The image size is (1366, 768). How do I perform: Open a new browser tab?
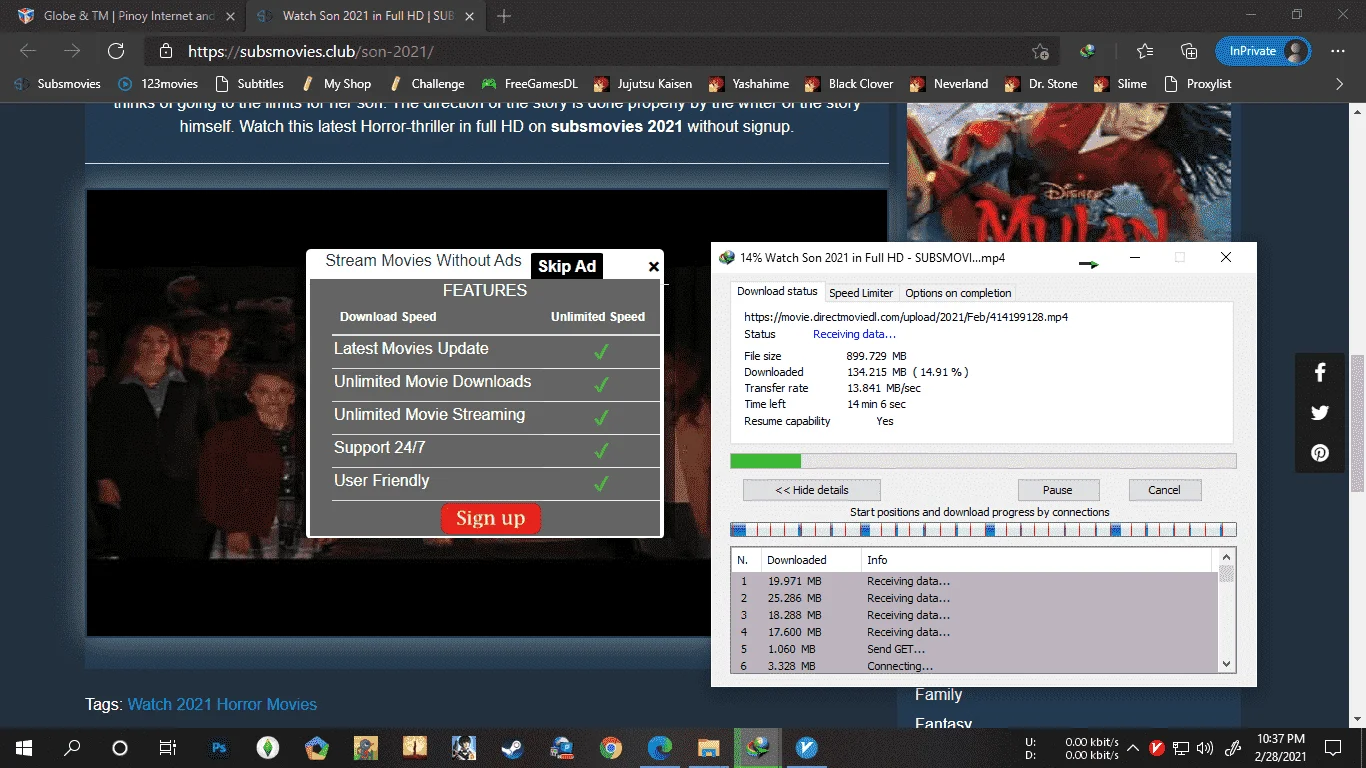click(x=504, y=16)
